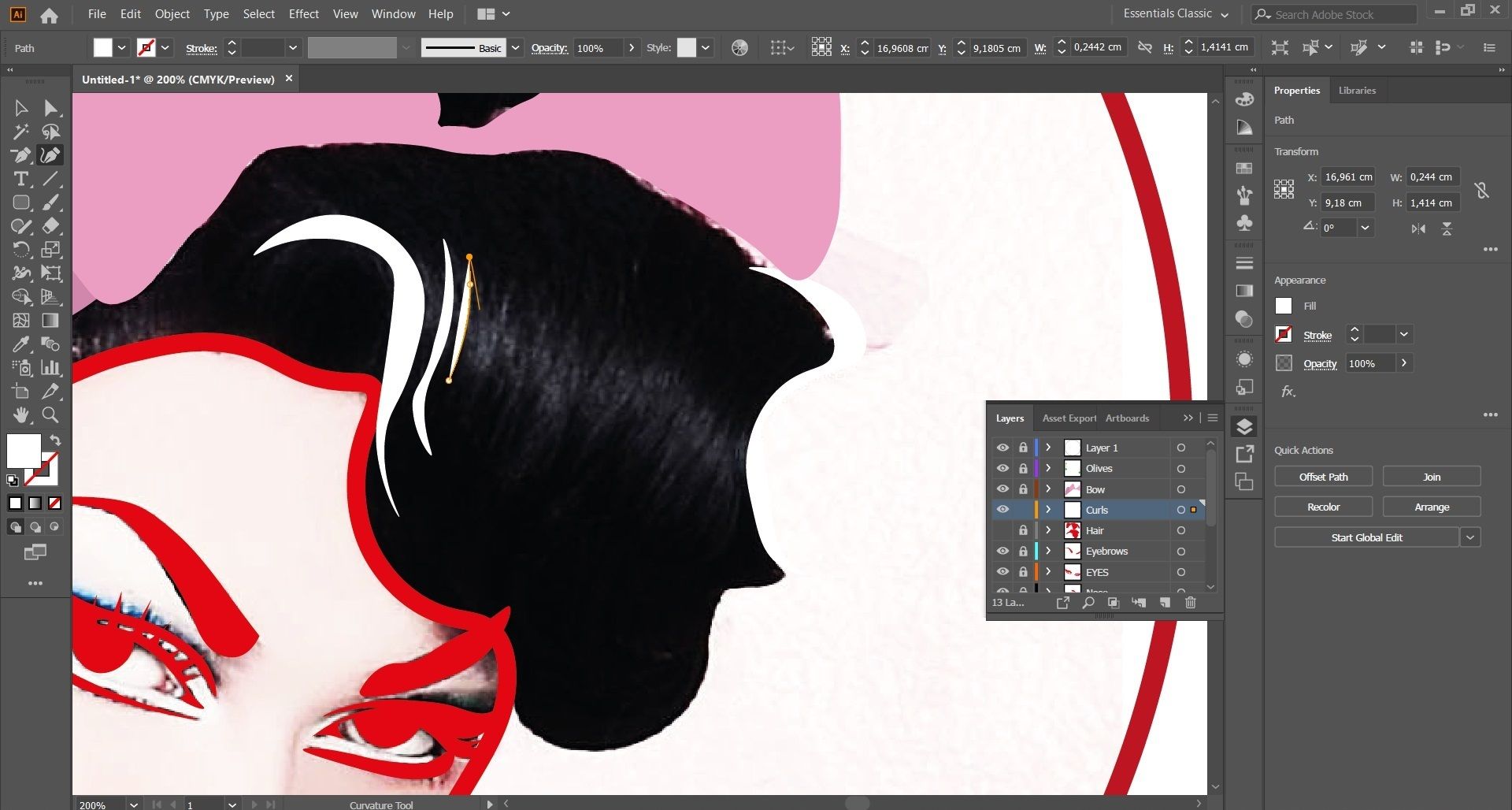Select the Eraser tool
Viewport: 1512px width, 810px height.
tap(50, 226)
